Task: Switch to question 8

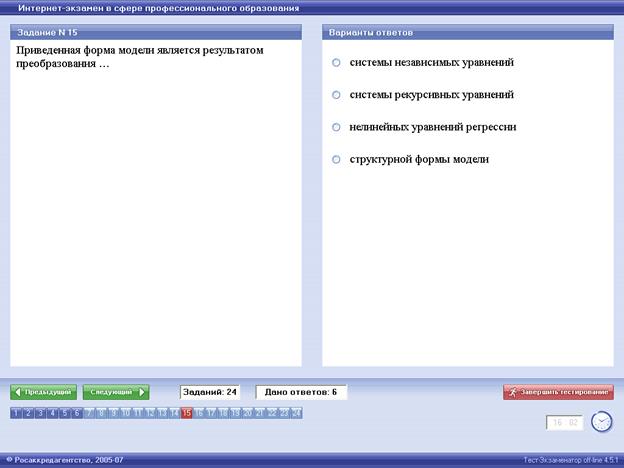Action: pos(101,413)
